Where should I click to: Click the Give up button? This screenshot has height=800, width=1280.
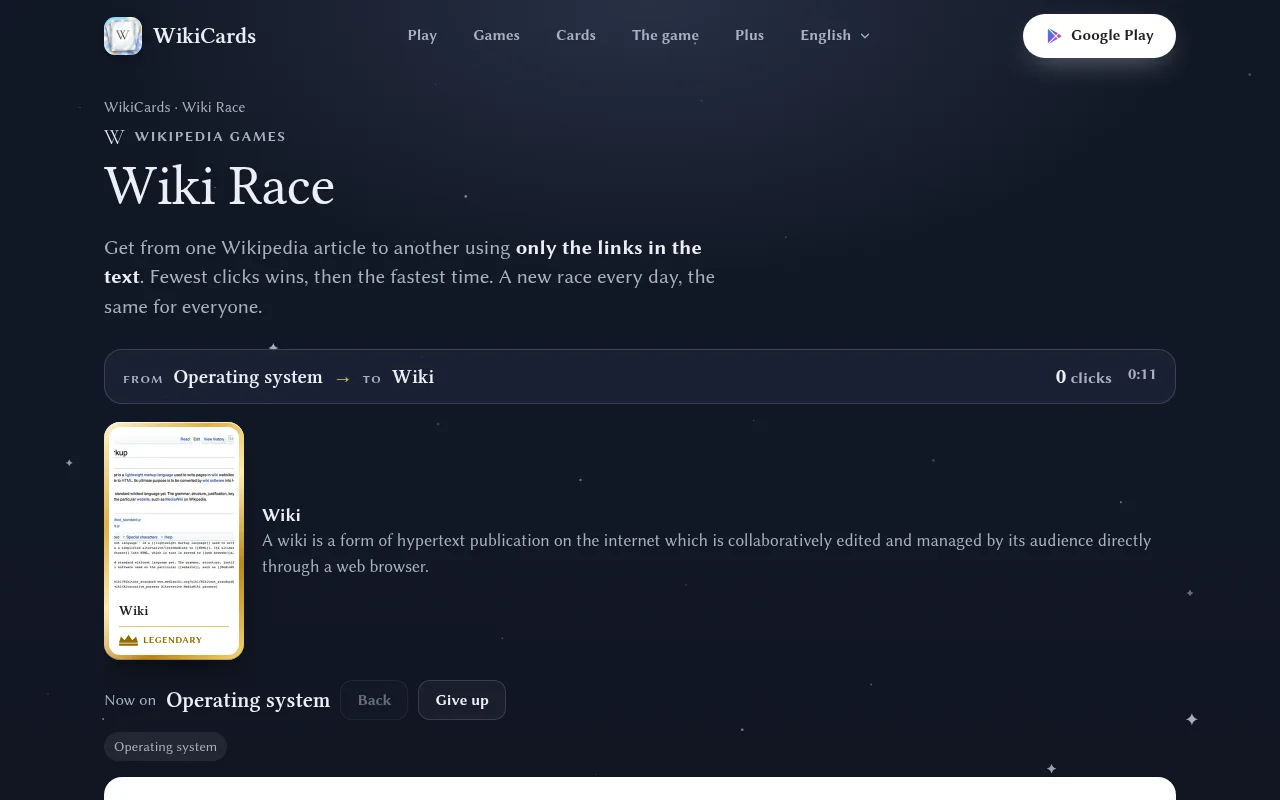[x=462, y=700]
